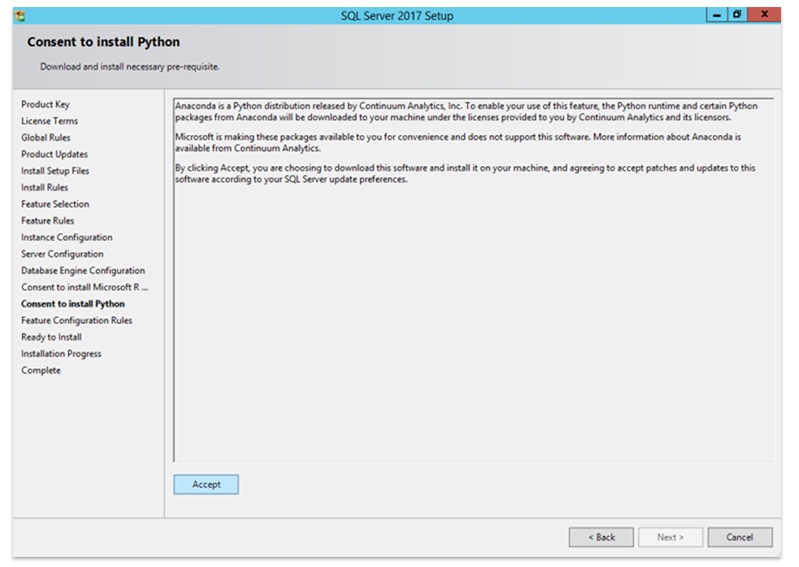
Task: Click the 'Download and install necessary pre-requisite' subtitle
Action: click(x=130, y=67)
